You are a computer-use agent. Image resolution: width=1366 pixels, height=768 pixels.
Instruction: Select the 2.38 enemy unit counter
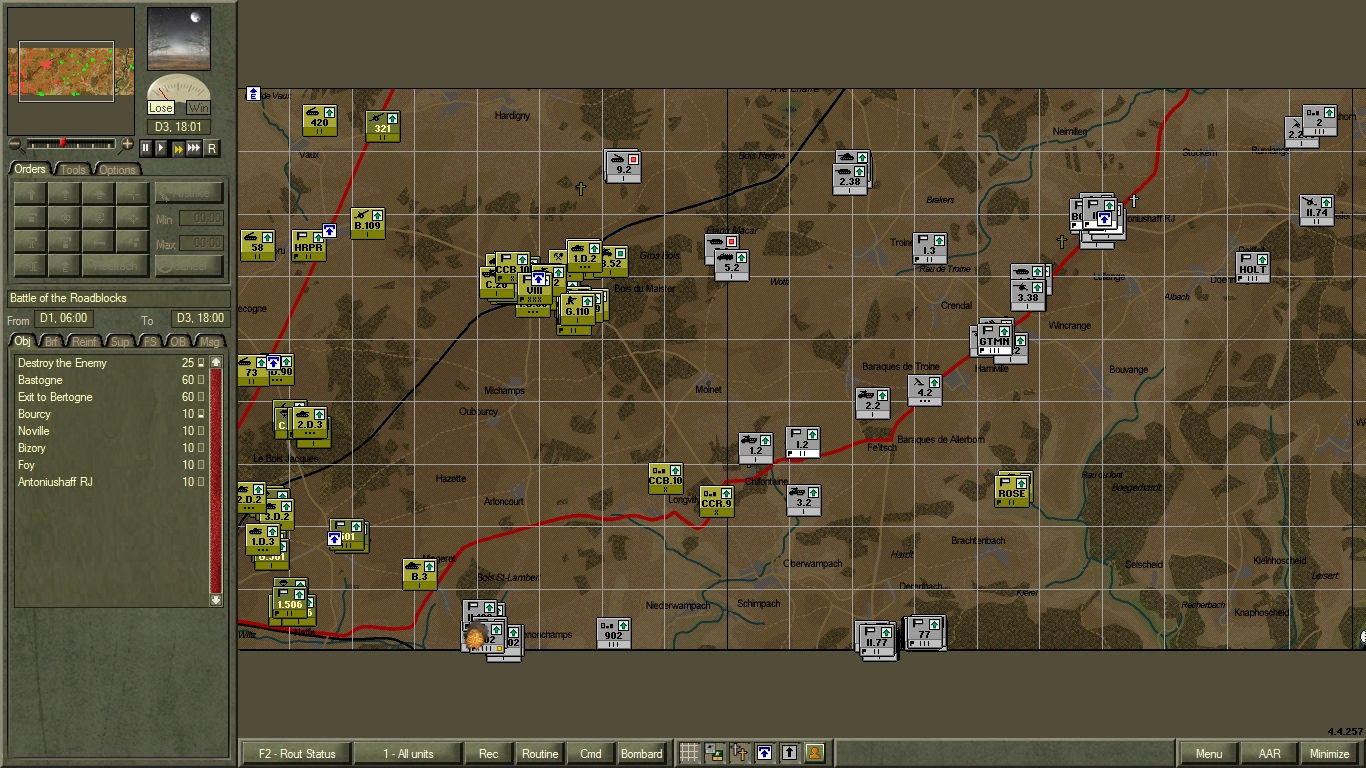(850, 179)
